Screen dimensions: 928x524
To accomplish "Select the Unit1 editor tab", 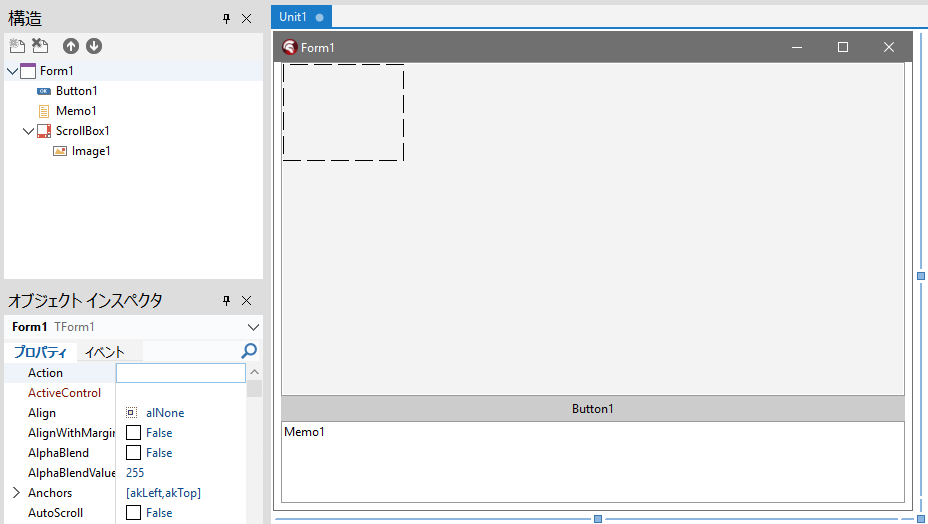I will (293, 17).
